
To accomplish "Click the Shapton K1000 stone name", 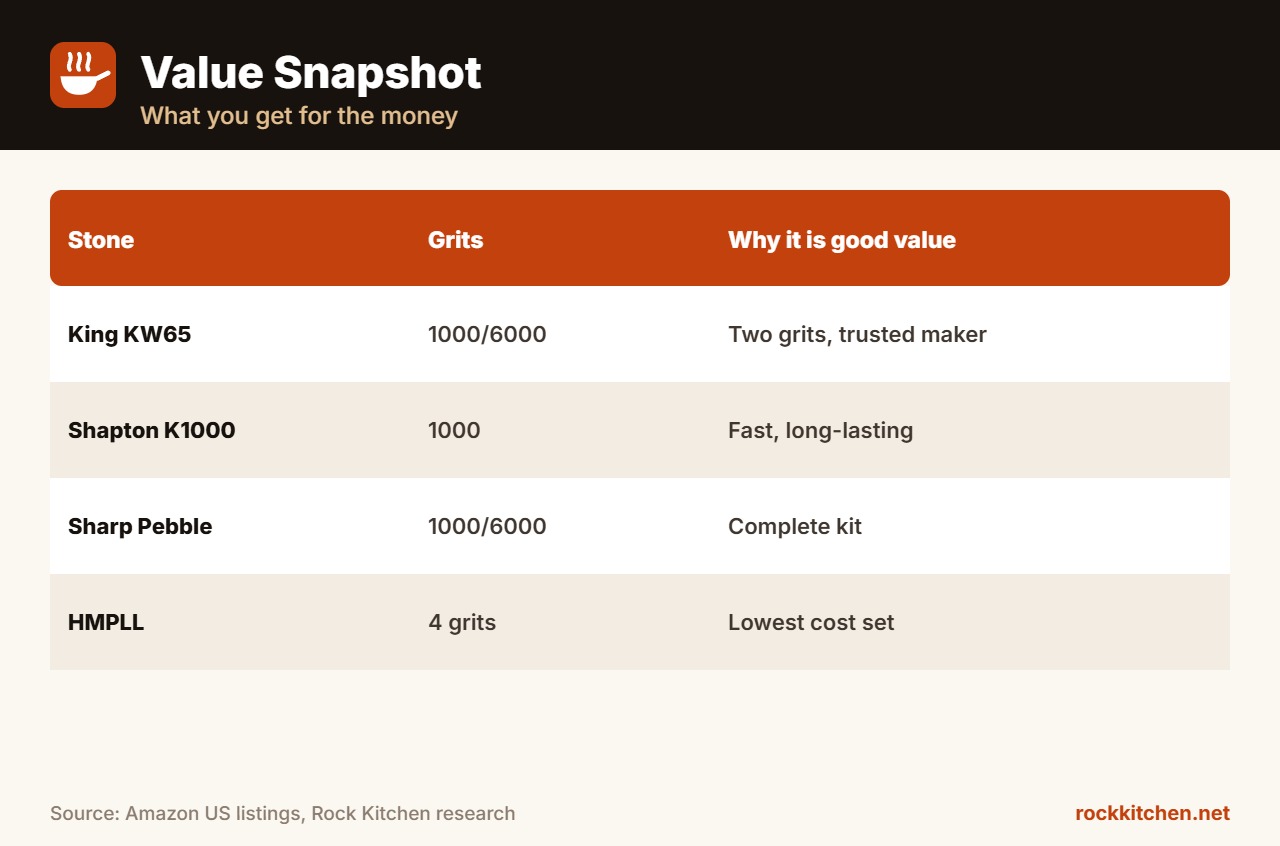I will [x=152, y=430].
